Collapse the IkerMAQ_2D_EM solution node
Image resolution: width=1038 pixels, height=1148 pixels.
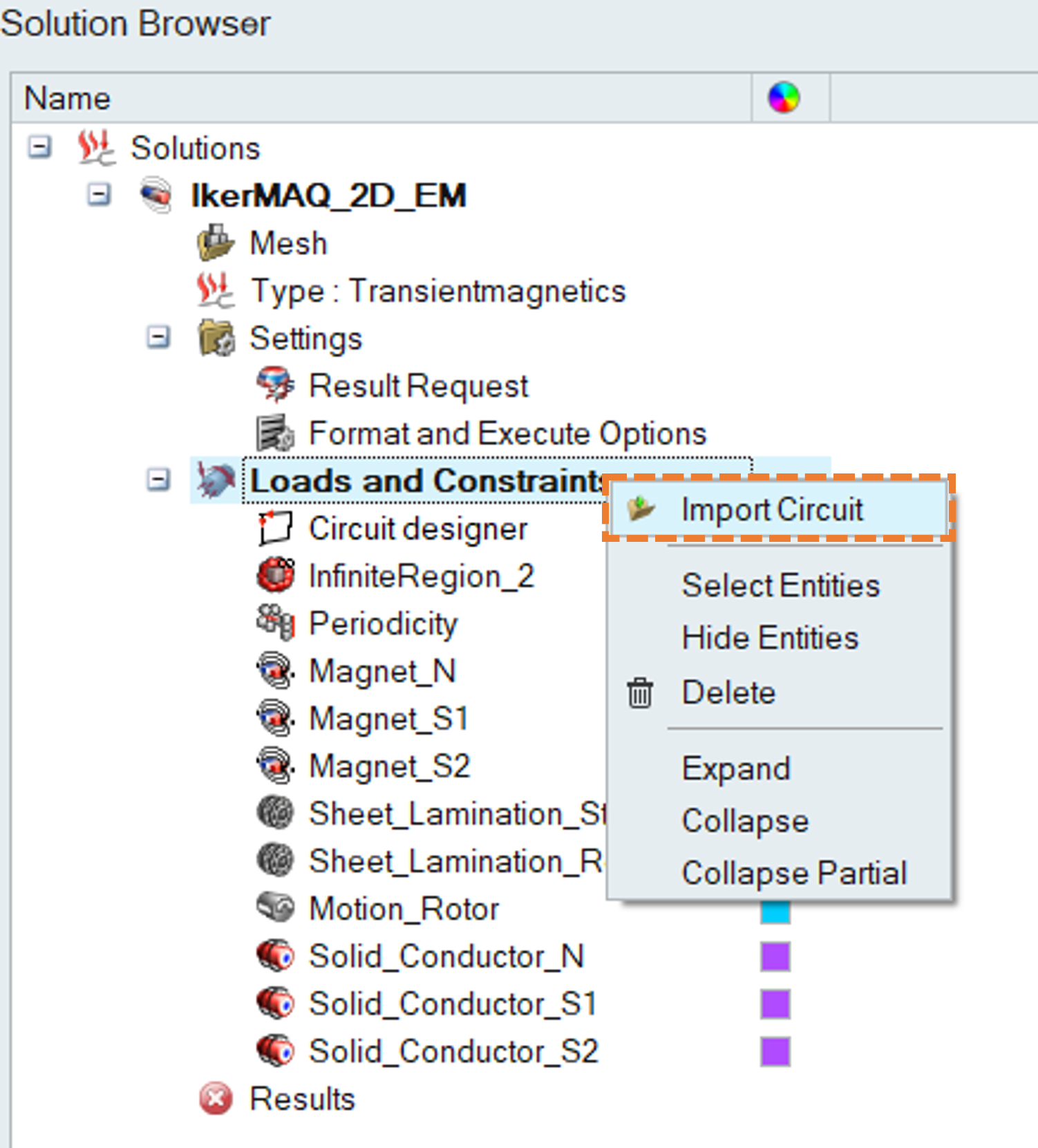[x=99, y=195]
